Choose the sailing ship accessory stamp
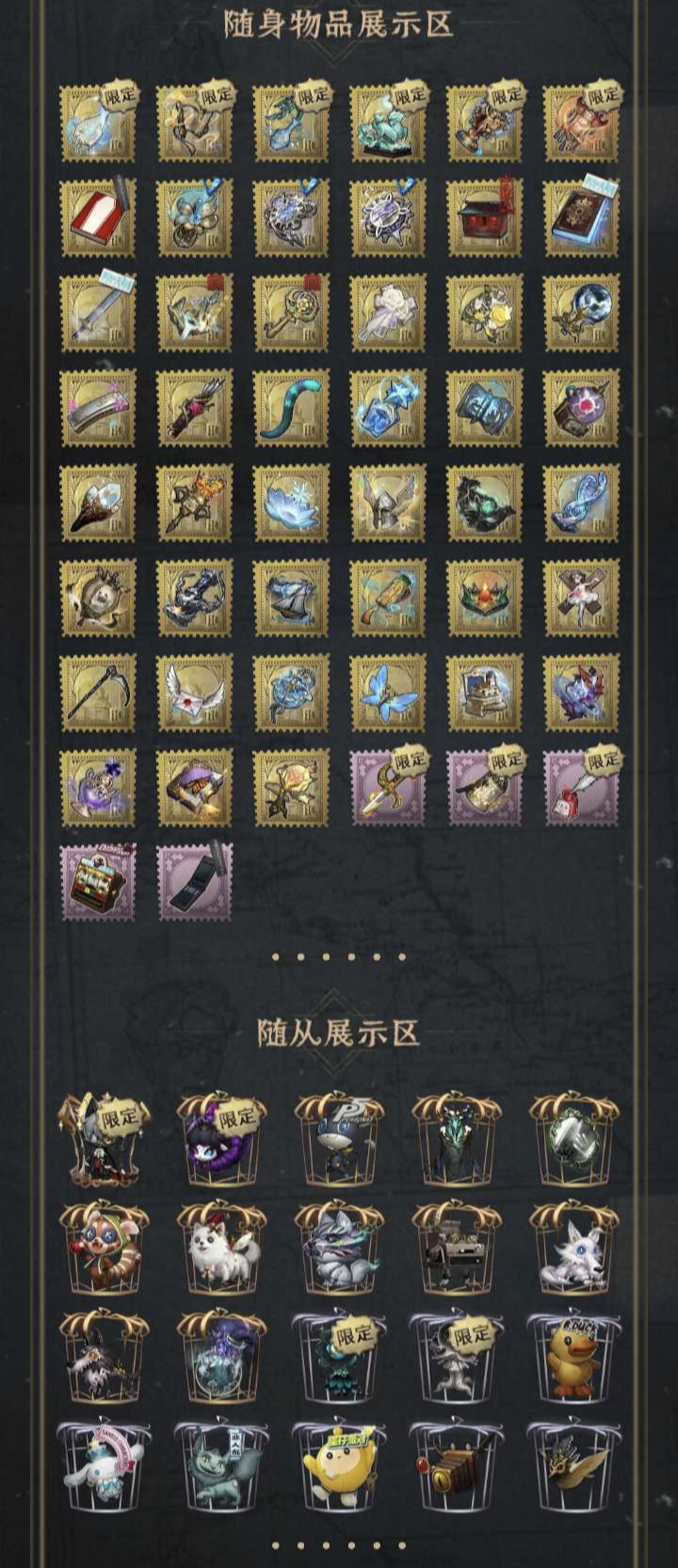This screenshot has width=678, height=1568. click(x=292, y=597)
